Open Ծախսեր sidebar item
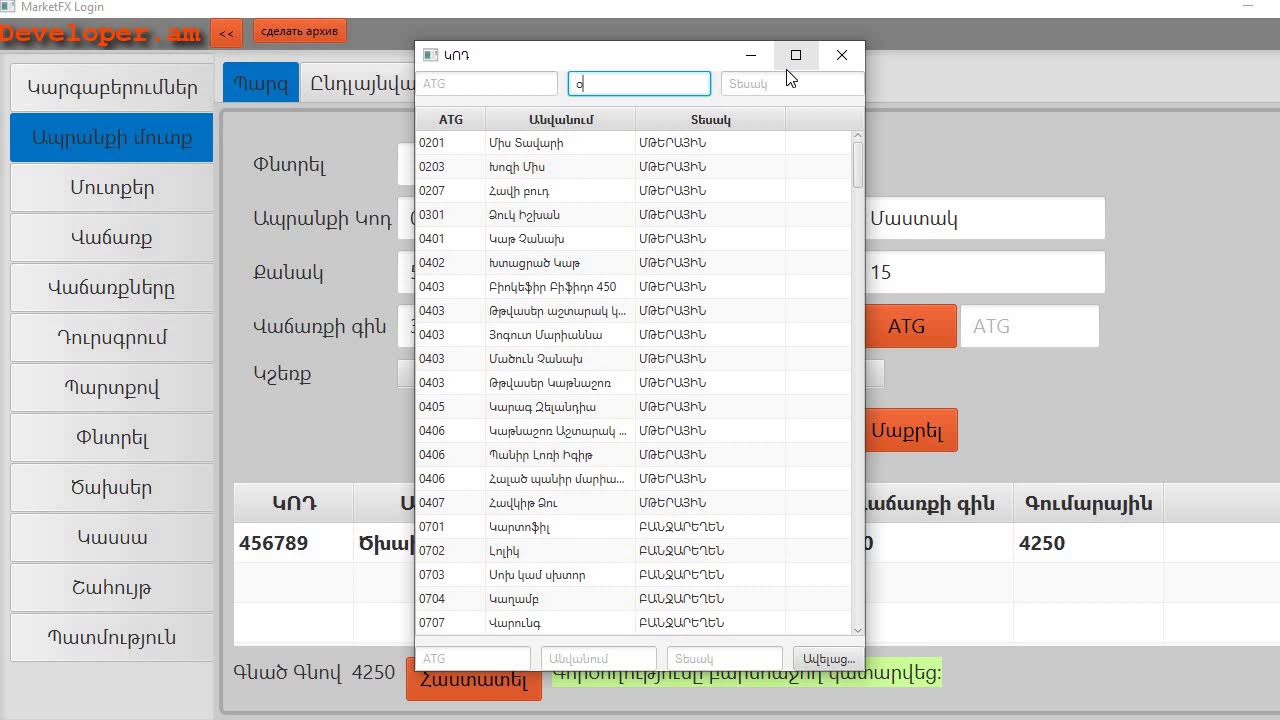This screenshot has width=1280, height=720. click(x=112, y=487)
